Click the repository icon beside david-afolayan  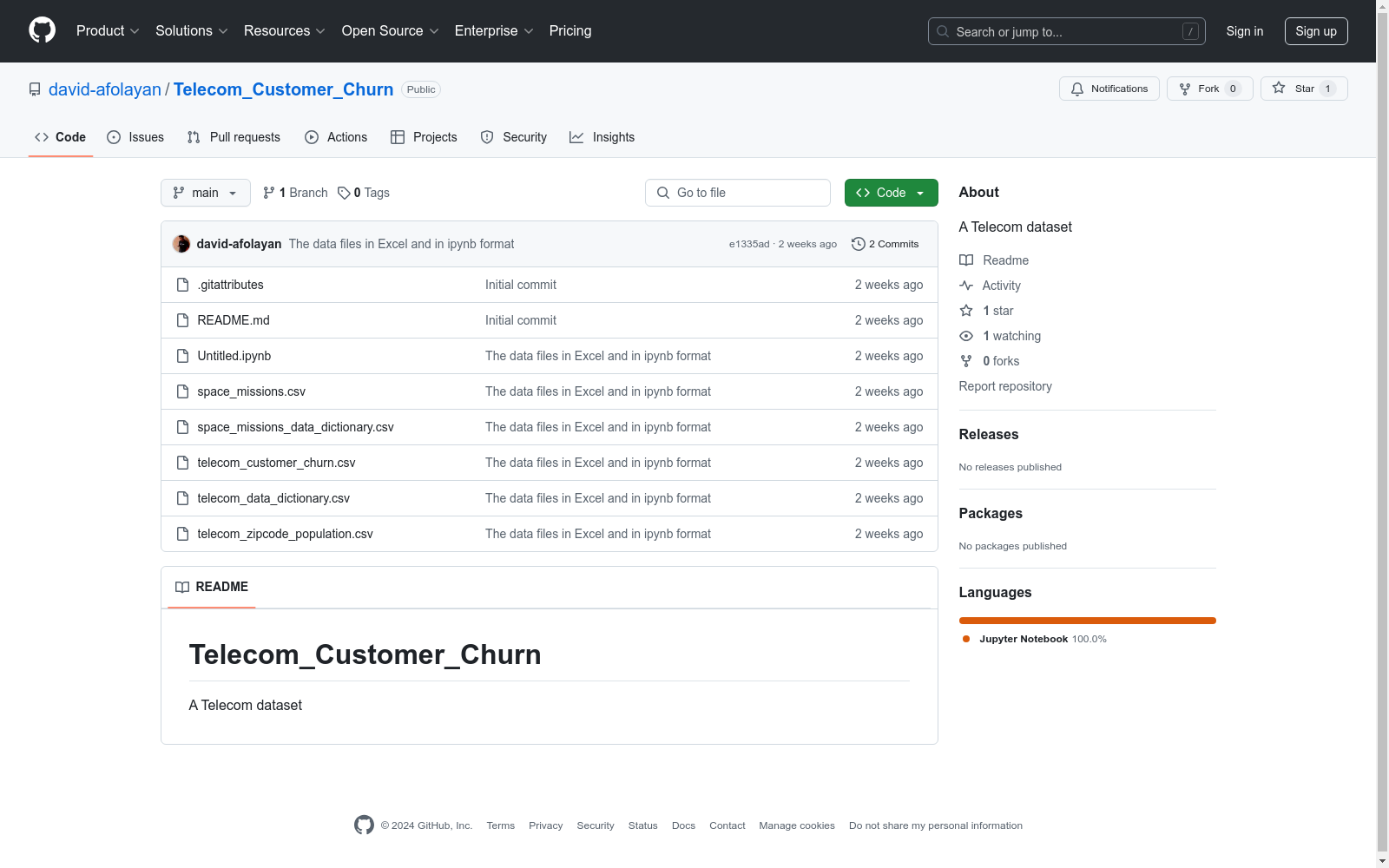click(35, 89)
